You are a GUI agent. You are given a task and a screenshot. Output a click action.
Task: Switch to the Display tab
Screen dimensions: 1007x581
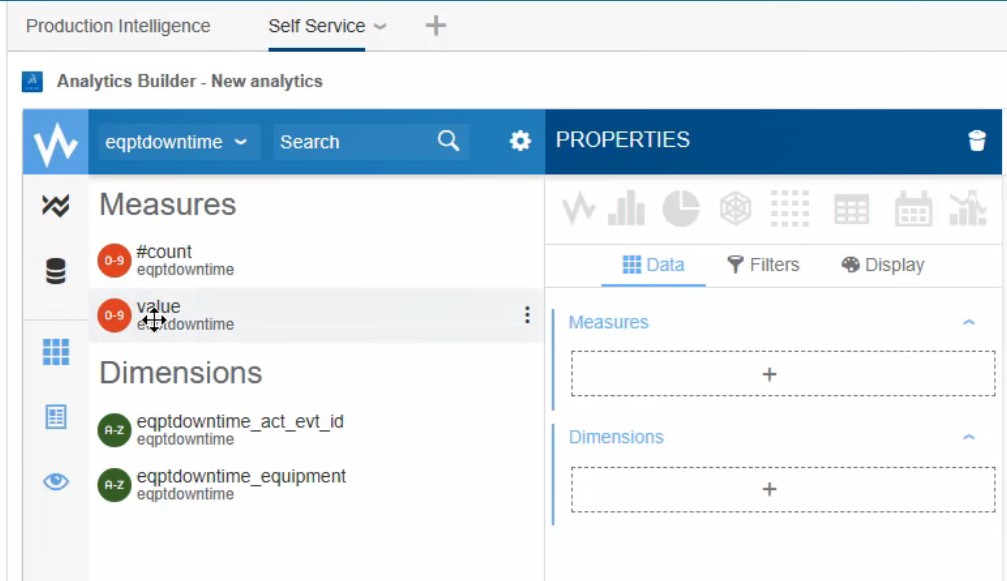coord(883,265)
